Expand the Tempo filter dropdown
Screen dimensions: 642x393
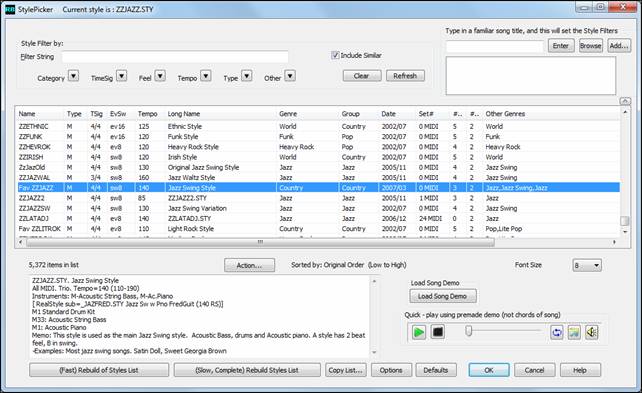point(206,76)
